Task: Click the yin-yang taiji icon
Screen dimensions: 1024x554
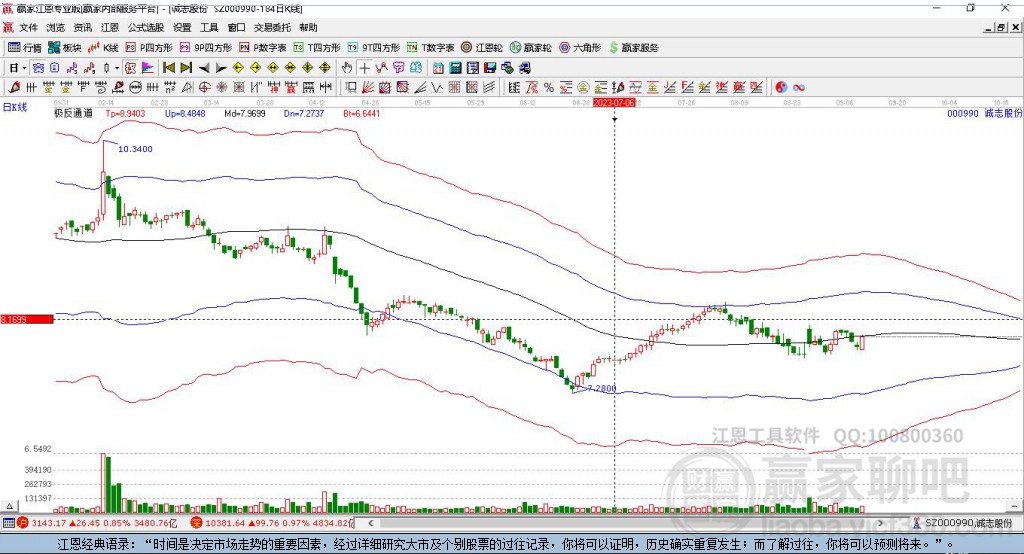Action: coord(781,87)
